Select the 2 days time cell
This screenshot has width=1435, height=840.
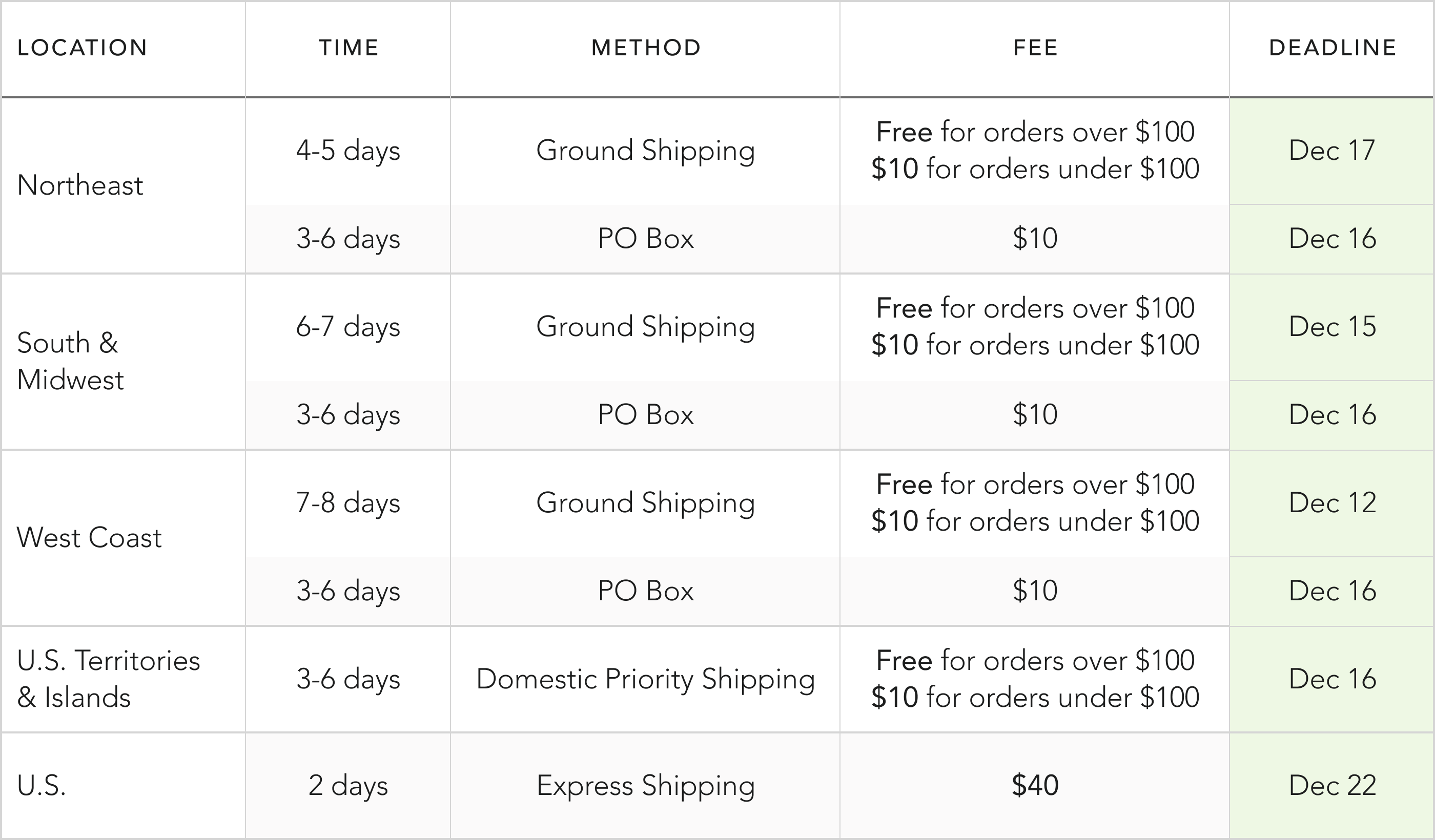[x=348, y=786]
